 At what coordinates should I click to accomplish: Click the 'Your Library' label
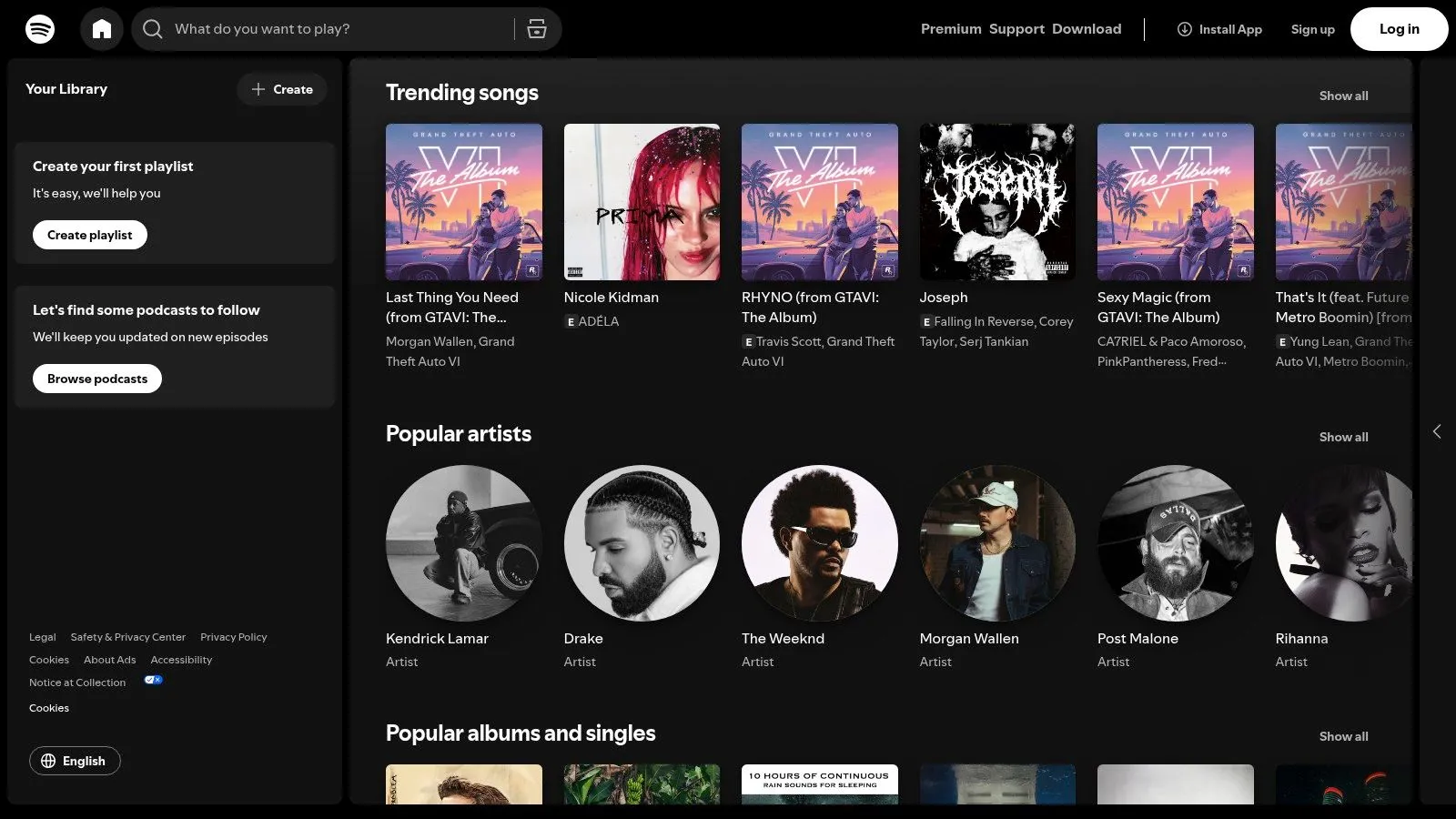(66, 89)
